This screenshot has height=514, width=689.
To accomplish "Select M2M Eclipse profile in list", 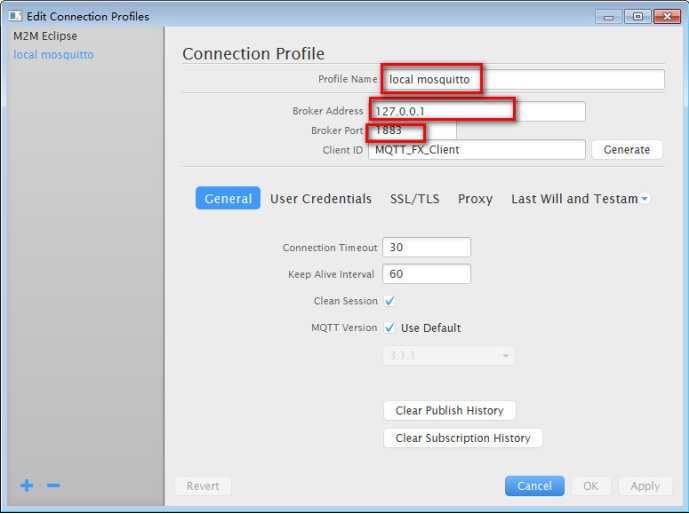I will click(45, 36).
